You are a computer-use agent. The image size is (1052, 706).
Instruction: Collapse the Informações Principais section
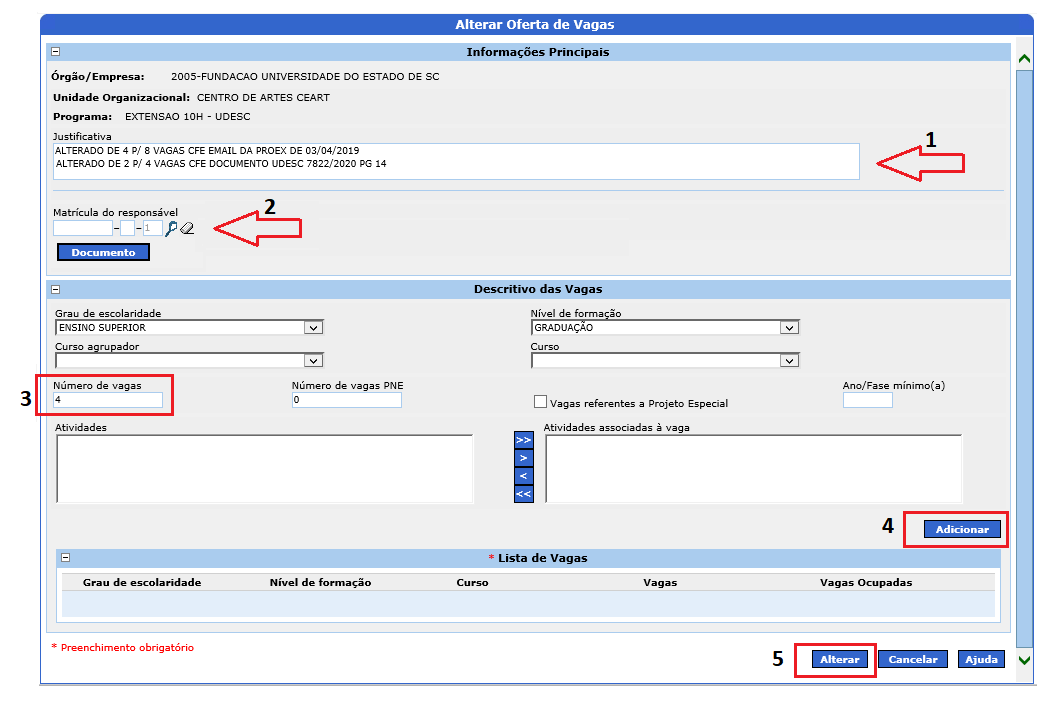(56, 52)
